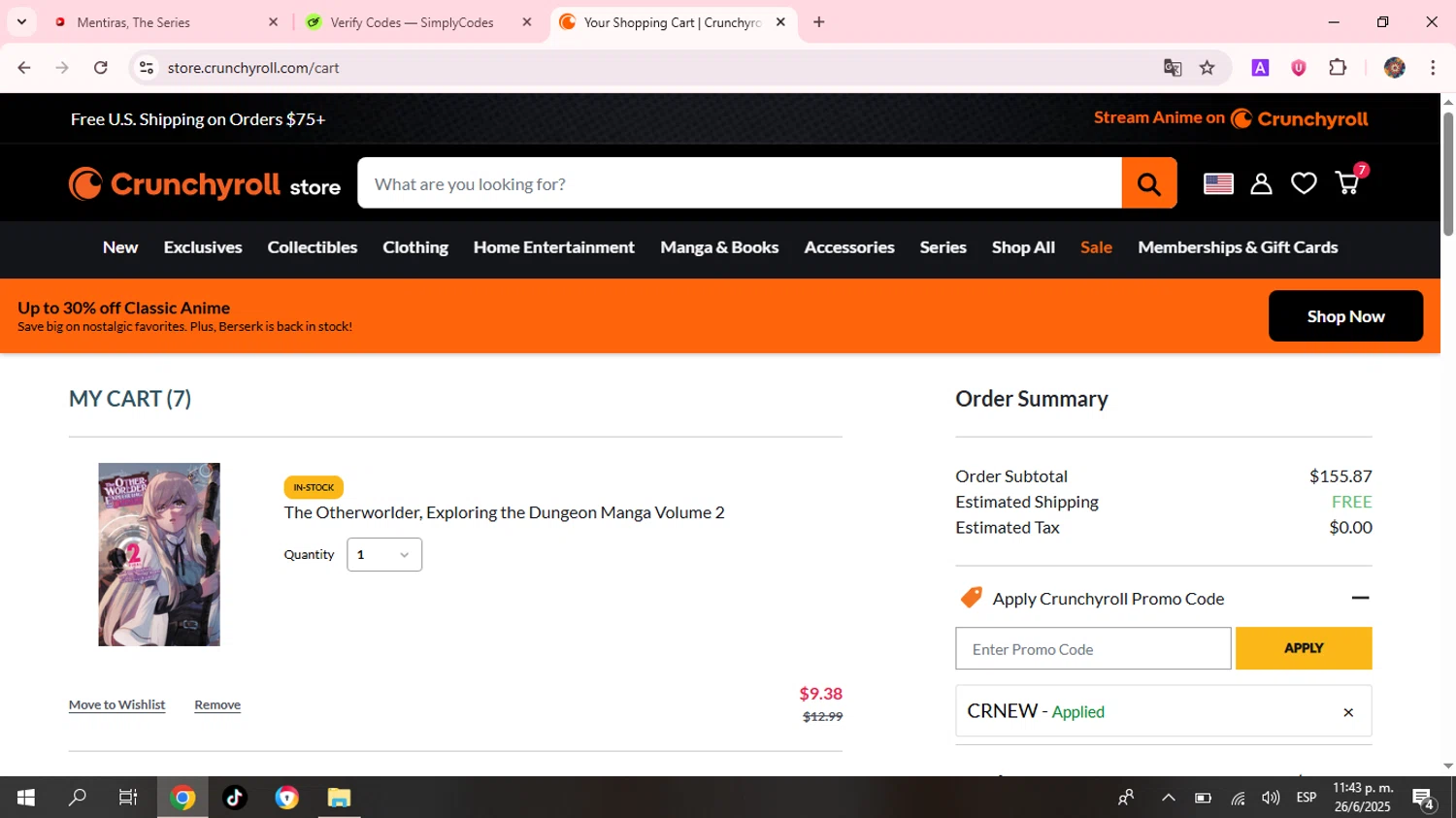1456x818 pixels.
Task: Open the Windows Start menu
Action: coord(26,798)
